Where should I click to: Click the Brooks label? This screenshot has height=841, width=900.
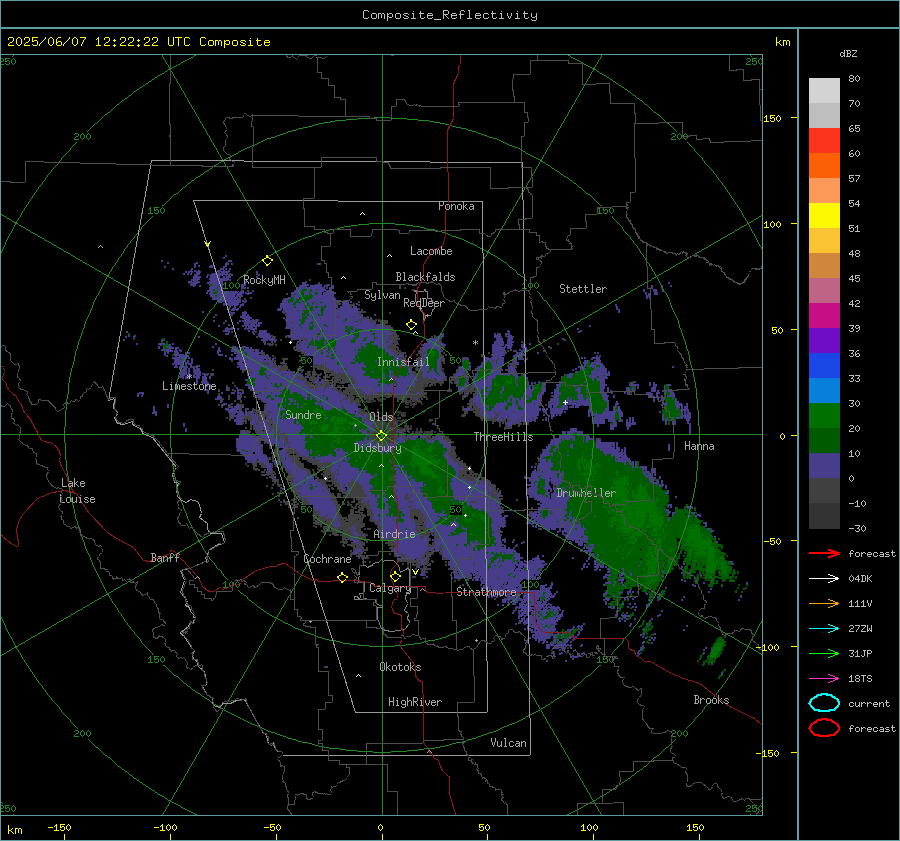711,700
